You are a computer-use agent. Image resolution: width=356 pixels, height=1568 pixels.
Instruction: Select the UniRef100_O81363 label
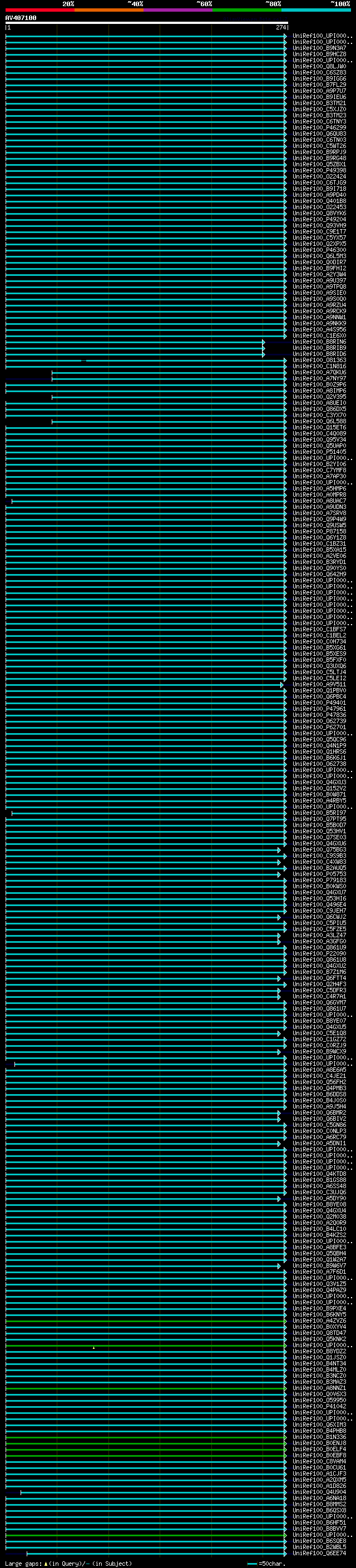point(319,360)
